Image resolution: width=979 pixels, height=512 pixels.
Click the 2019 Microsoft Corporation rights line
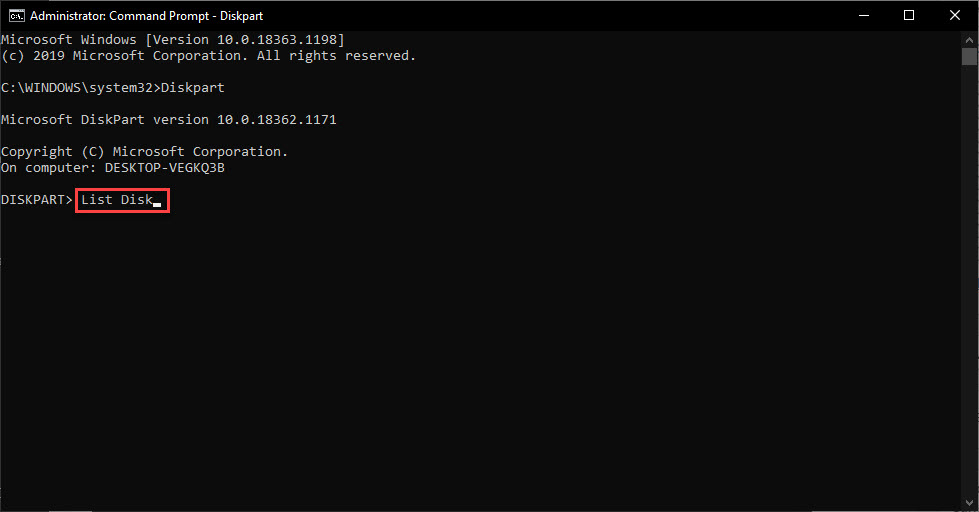point(208,56)
